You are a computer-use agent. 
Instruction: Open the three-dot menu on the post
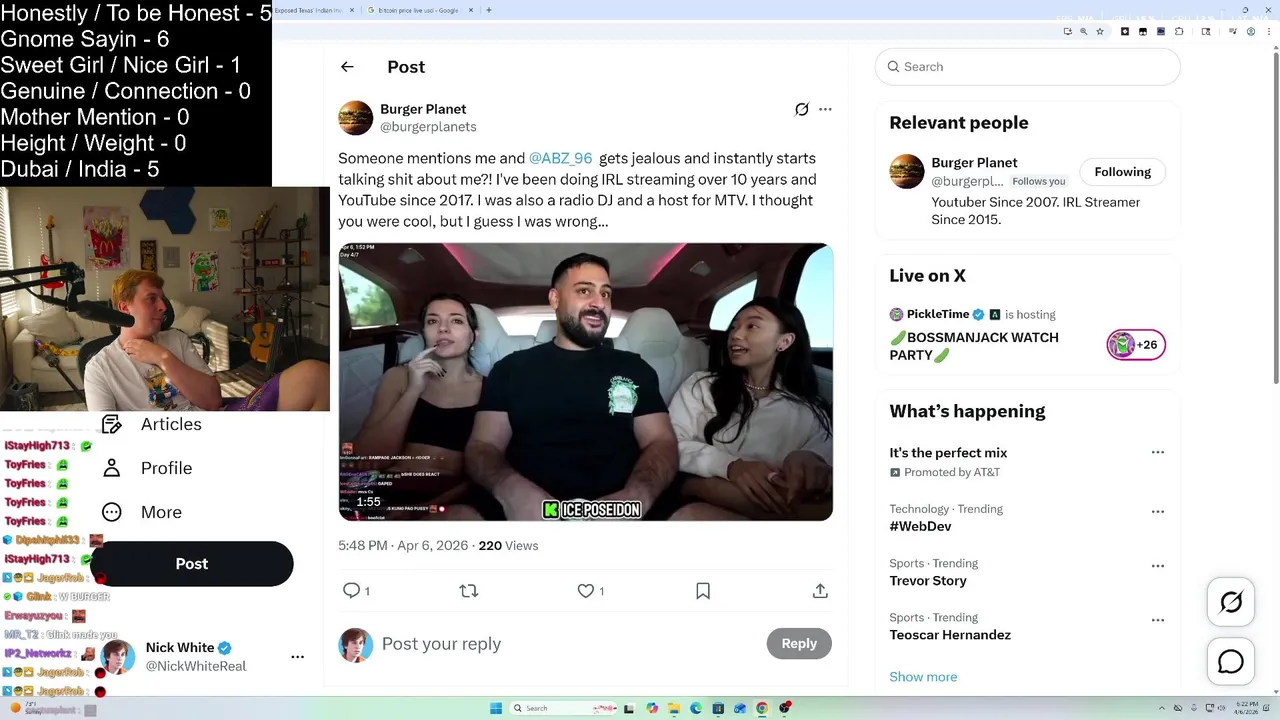click(825, 109)
